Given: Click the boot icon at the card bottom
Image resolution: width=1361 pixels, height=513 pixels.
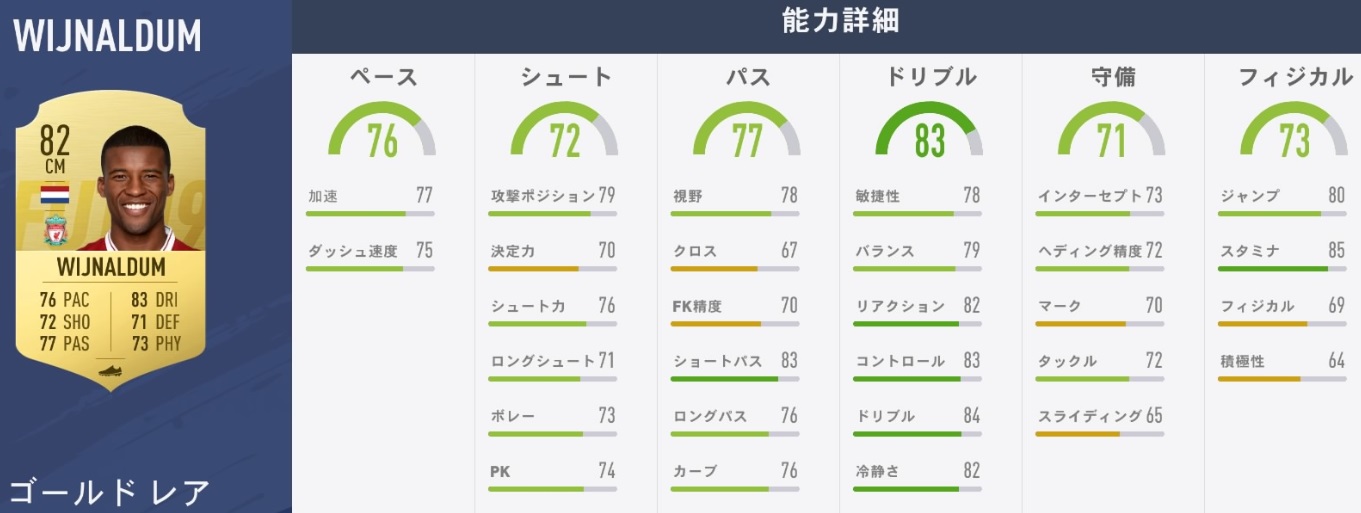Looking at the screenshot, I should pyautogui.click(x=110, y=370).
